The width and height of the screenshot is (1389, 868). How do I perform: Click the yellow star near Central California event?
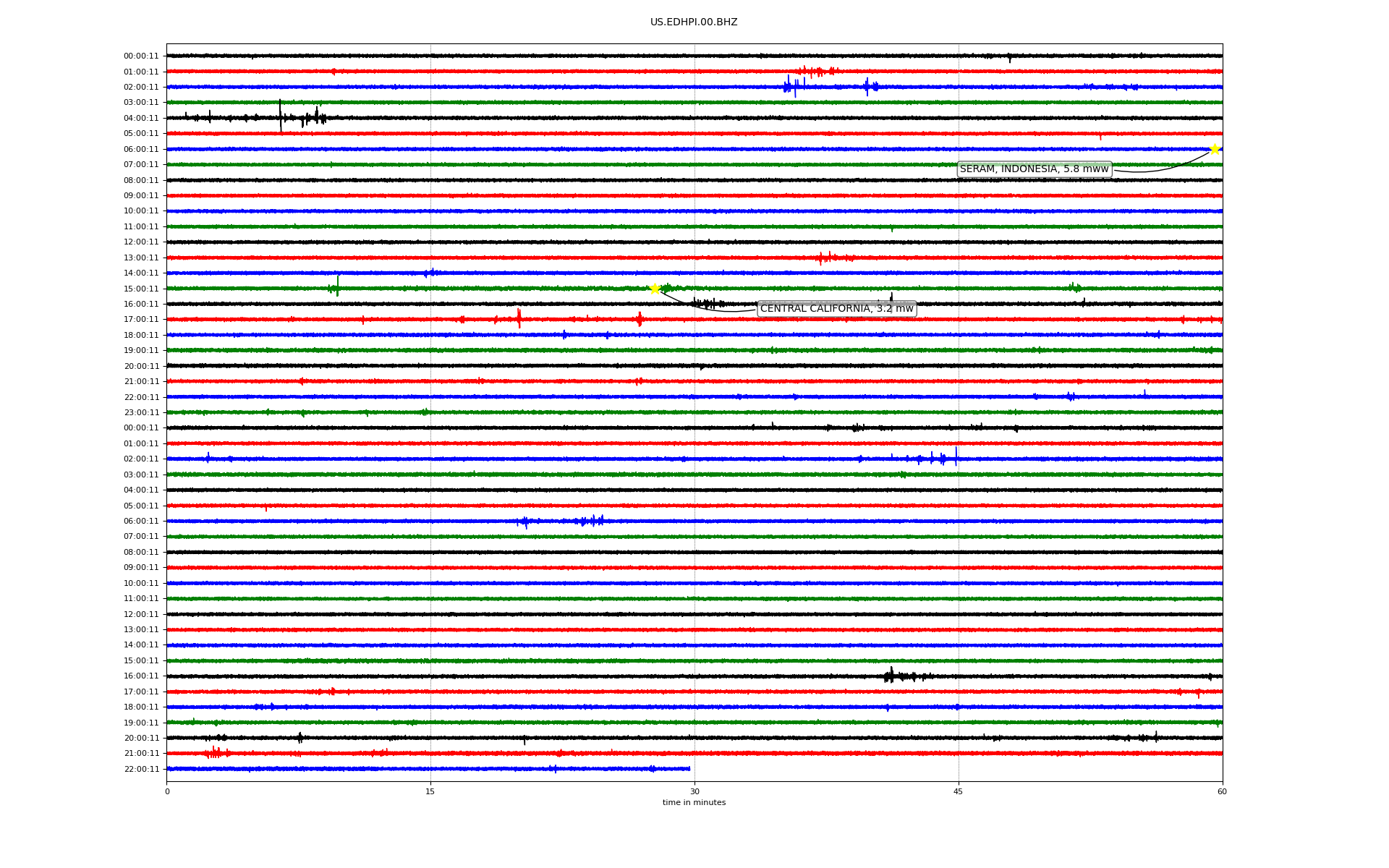coord(655,289)
